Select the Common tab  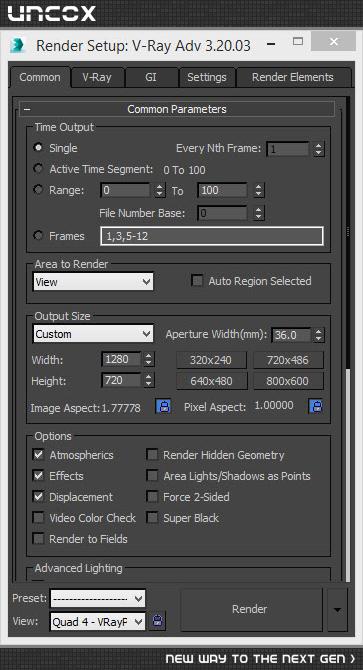coord(40,77)
